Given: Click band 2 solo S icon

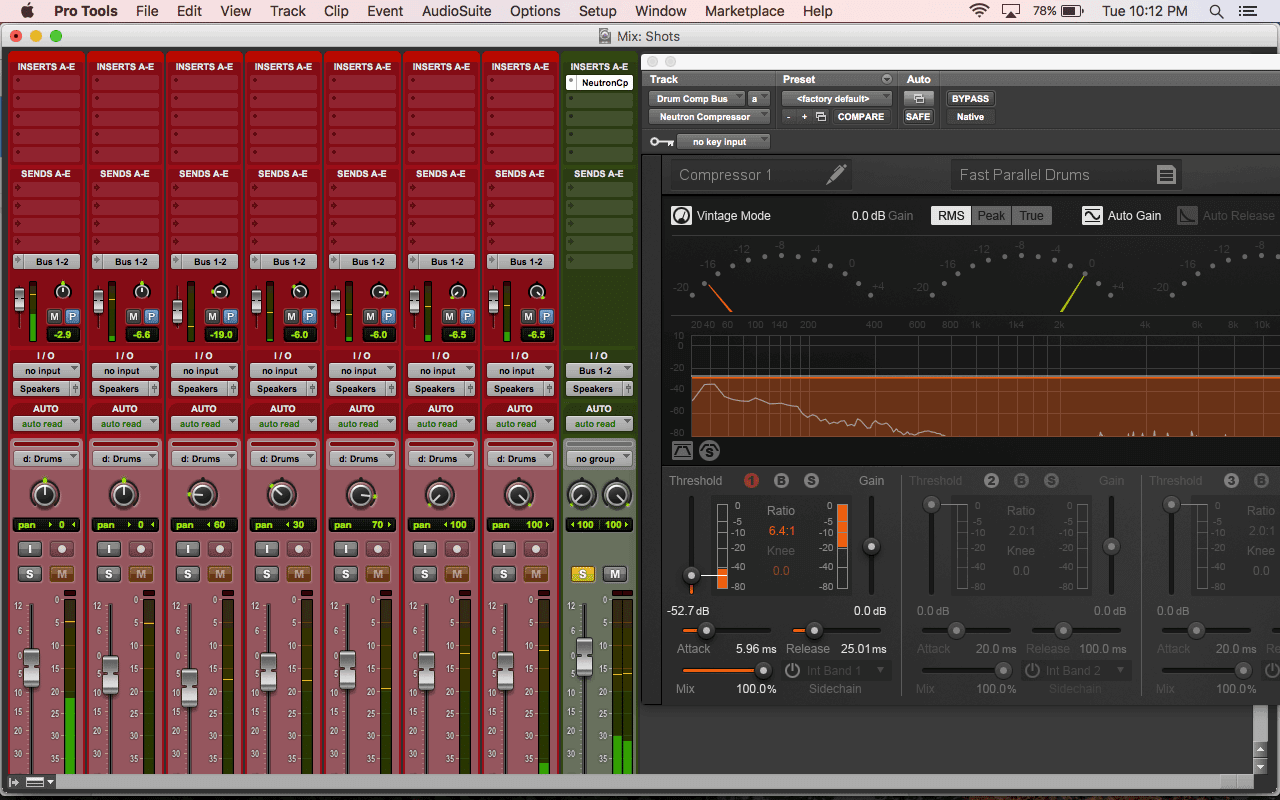Looking at the screenshot, I should tap(1051, 481).
